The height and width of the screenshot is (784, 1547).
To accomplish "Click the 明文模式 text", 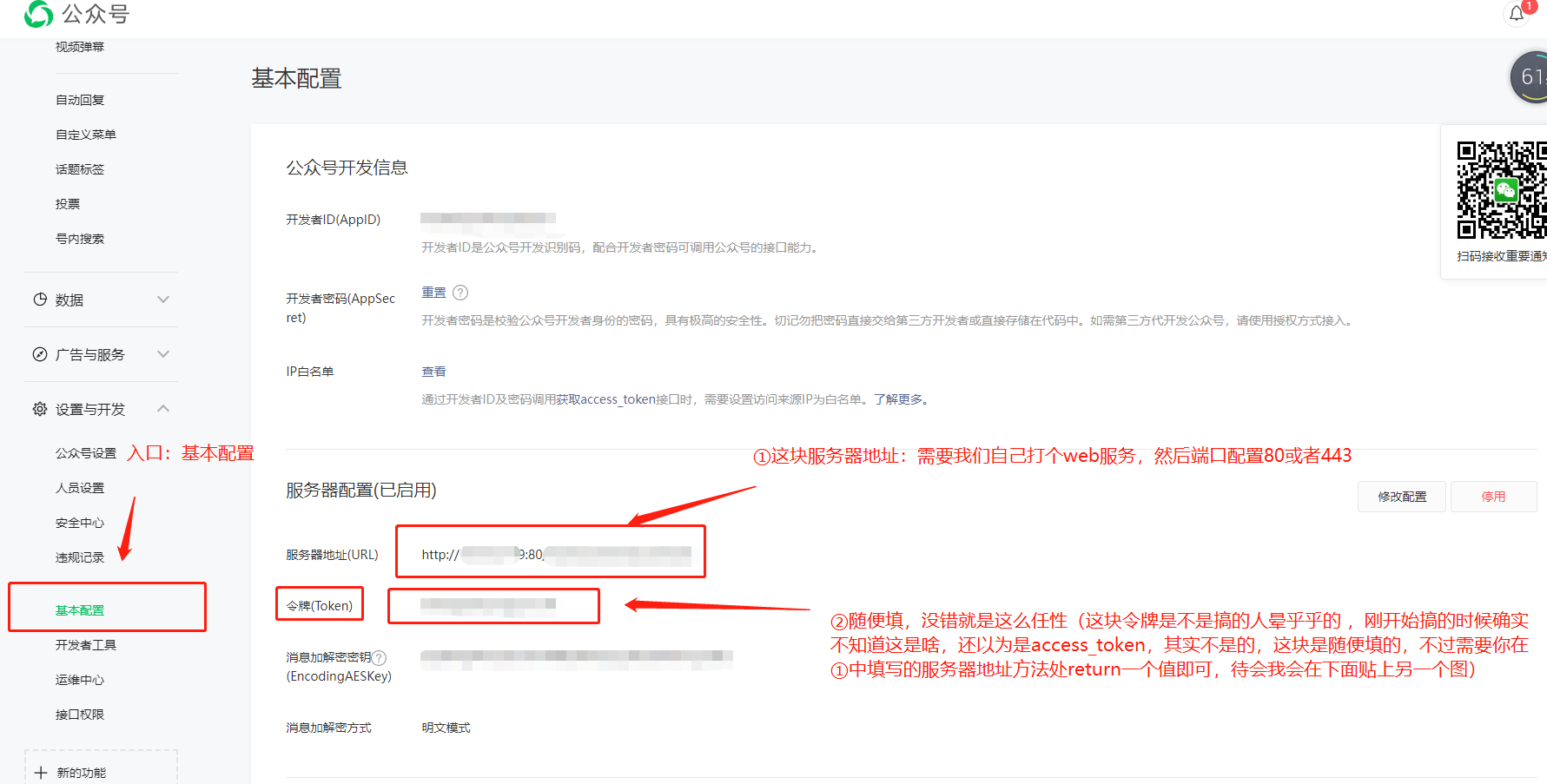I will click(446, 728).
